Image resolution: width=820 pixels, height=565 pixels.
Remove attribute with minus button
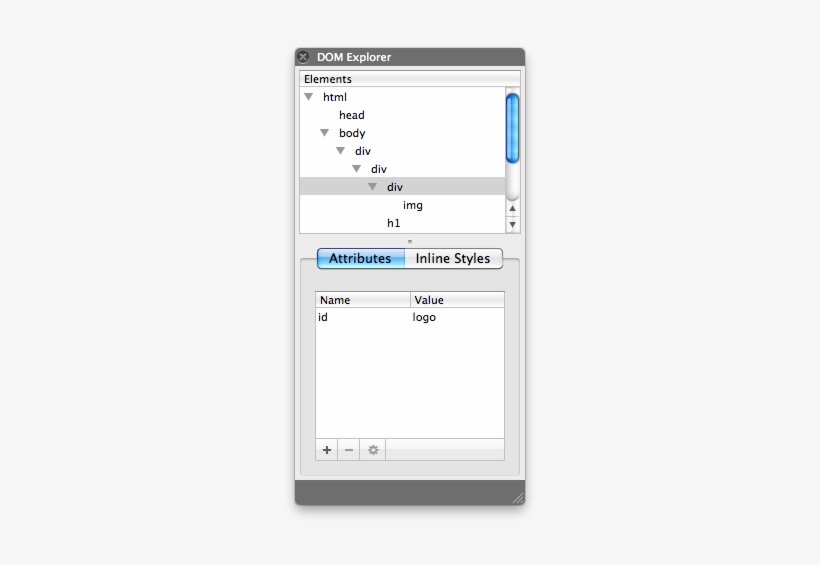[349, 450]
